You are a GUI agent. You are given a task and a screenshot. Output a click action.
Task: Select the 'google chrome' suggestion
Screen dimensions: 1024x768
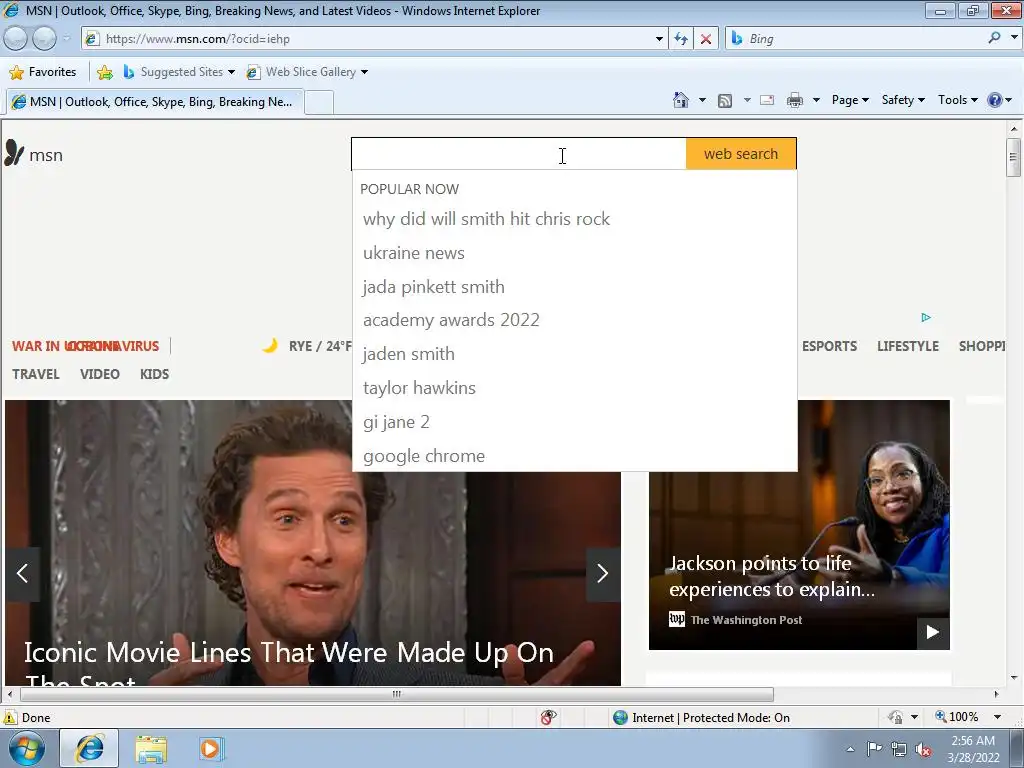click(x=424, y=456)
